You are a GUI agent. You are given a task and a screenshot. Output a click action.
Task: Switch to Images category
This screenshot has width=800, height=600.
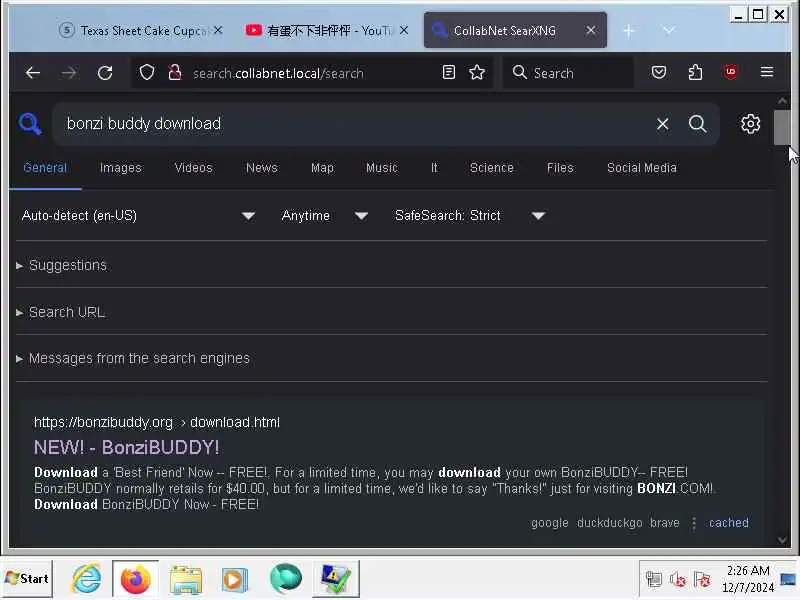[120, 168]
